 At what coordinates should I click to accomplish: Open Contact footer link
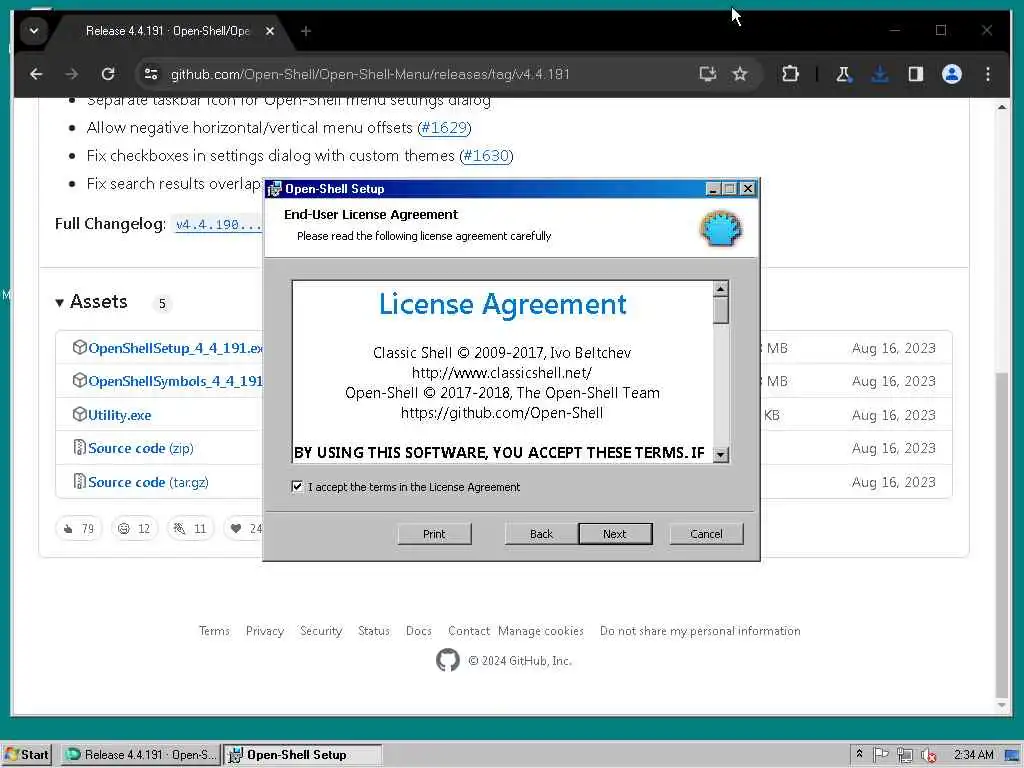(x=469, y=631)
